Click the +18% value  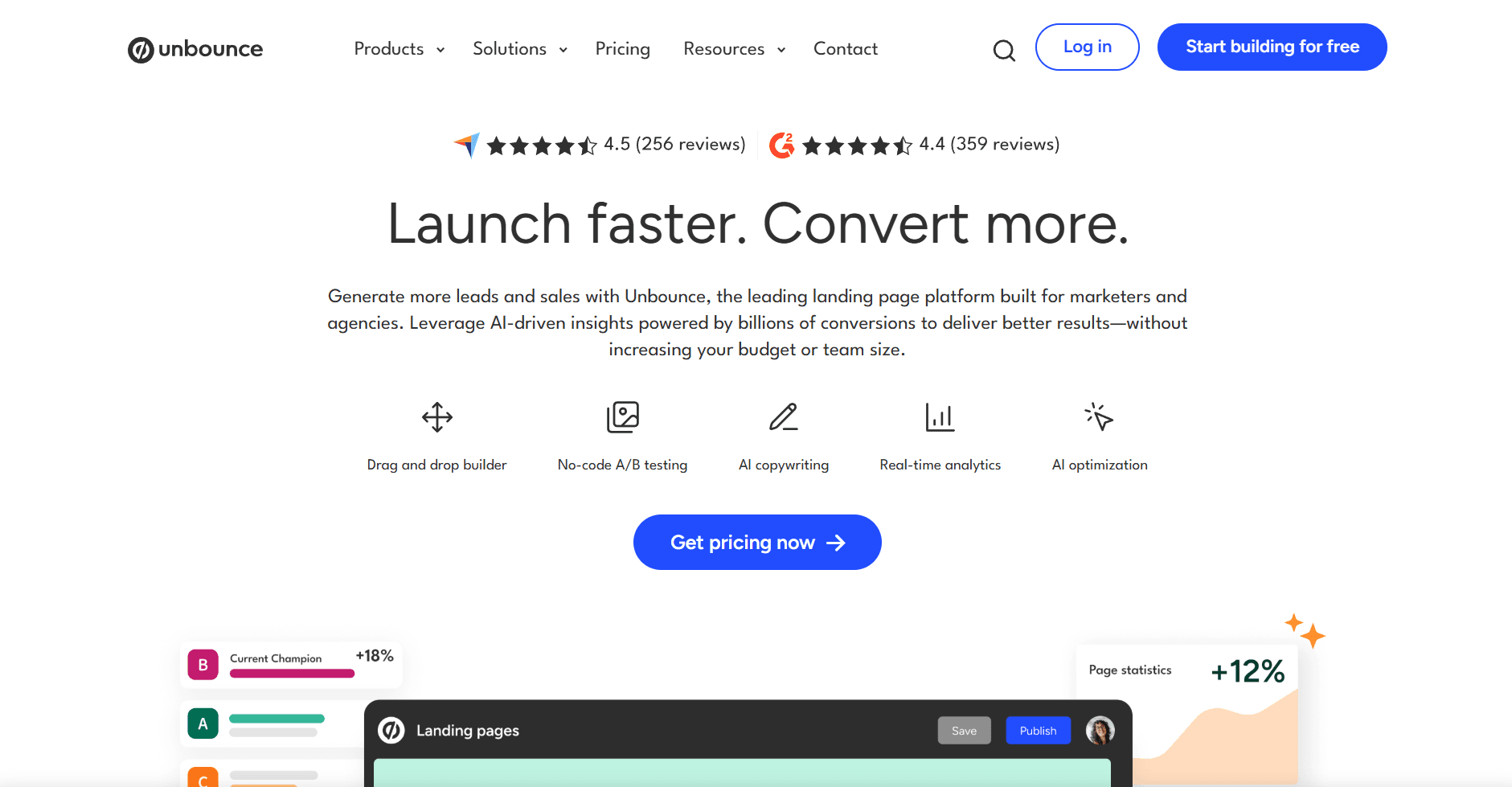tap(375, 656)
